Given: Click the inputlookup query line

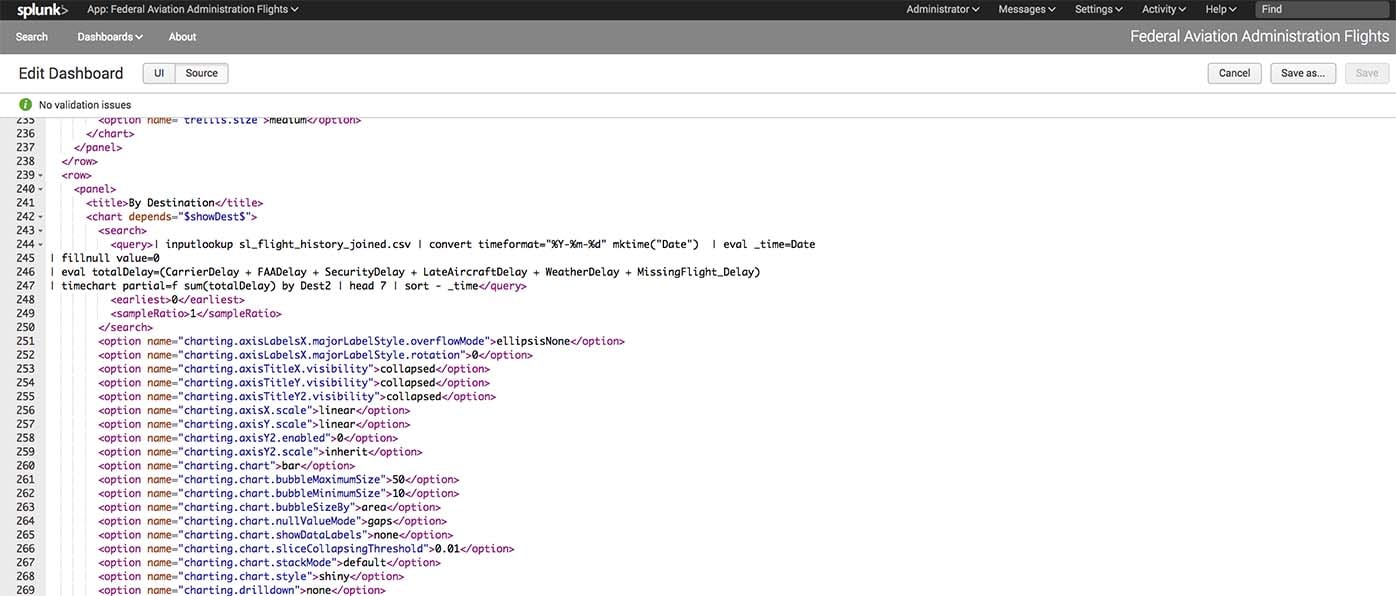Looking at the screenshot, I should click(463, 245).
